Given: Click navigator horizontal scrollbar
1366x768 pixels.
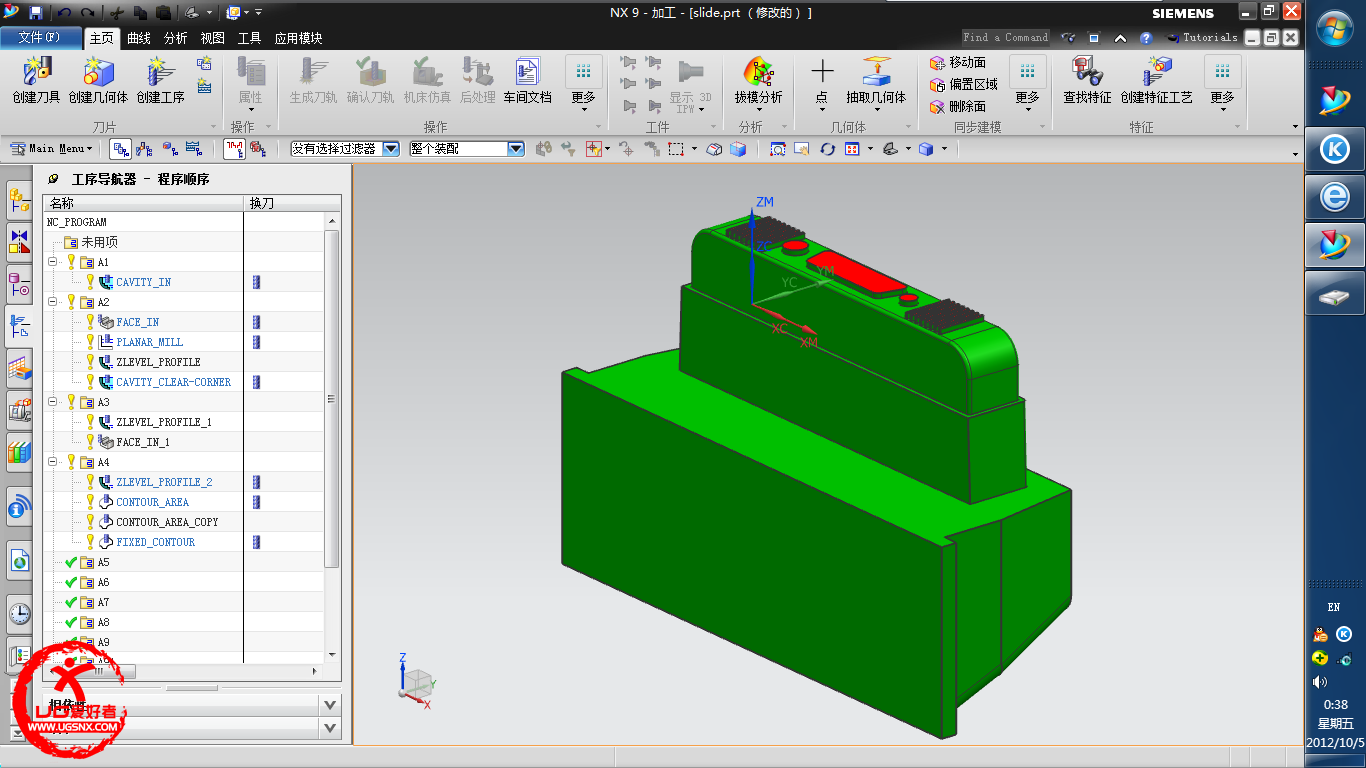Looking at the screenshot, I should pos(100,671).
